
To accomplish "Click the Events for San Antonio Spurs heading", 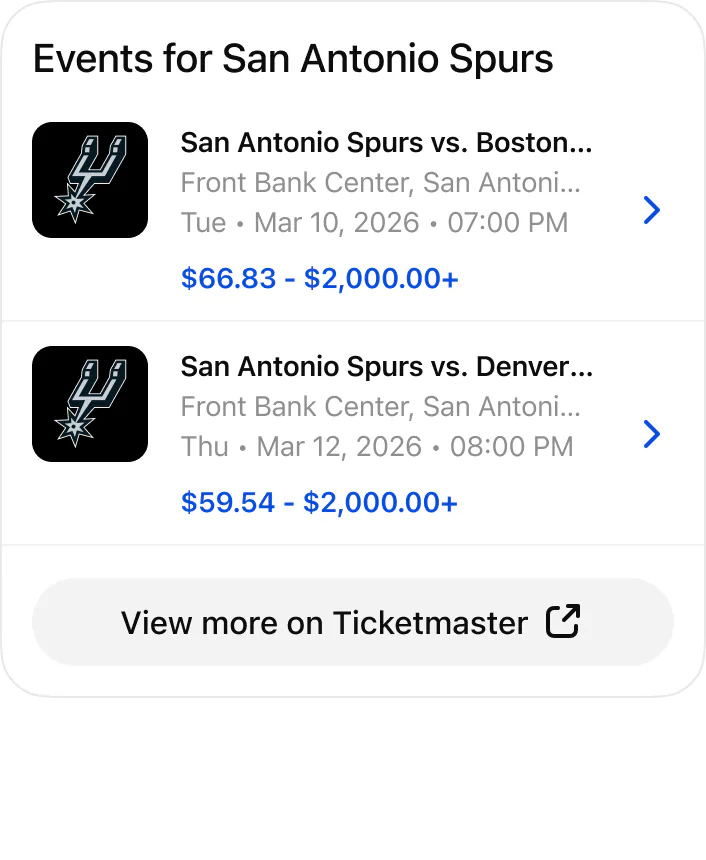I will pyautogui.click(x=293, y=59).
